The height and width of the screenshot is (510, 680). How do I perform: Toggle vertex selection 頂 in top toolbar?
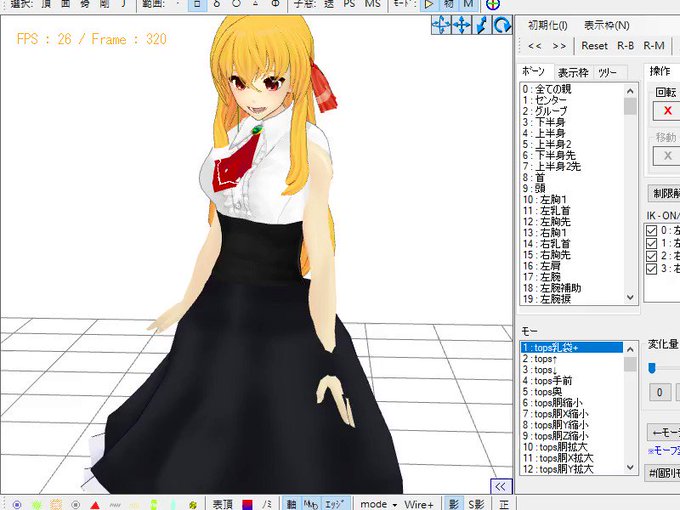[x=46, y=4]
